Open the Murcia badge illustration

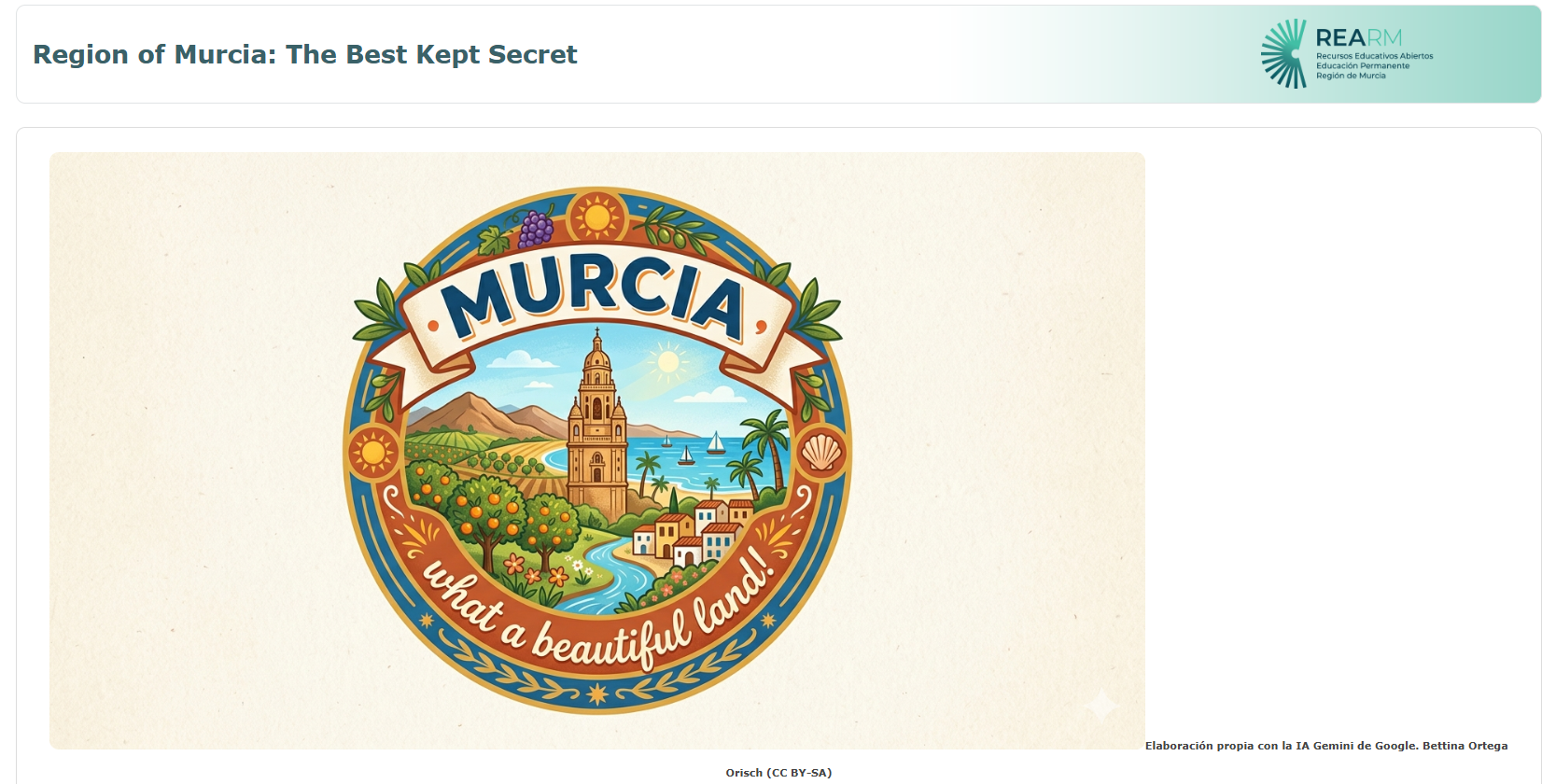(x=597, y=451)
